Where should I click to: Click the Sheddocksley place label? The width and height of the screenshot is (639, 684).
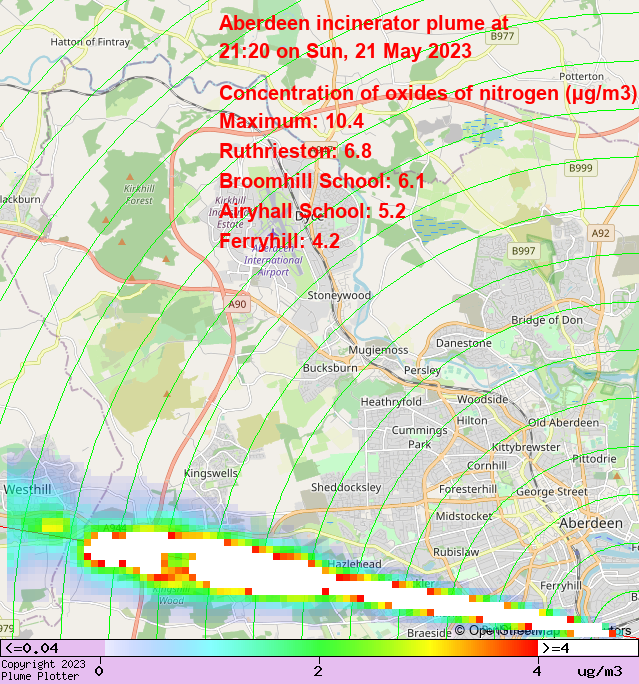[x=346, y=487]
